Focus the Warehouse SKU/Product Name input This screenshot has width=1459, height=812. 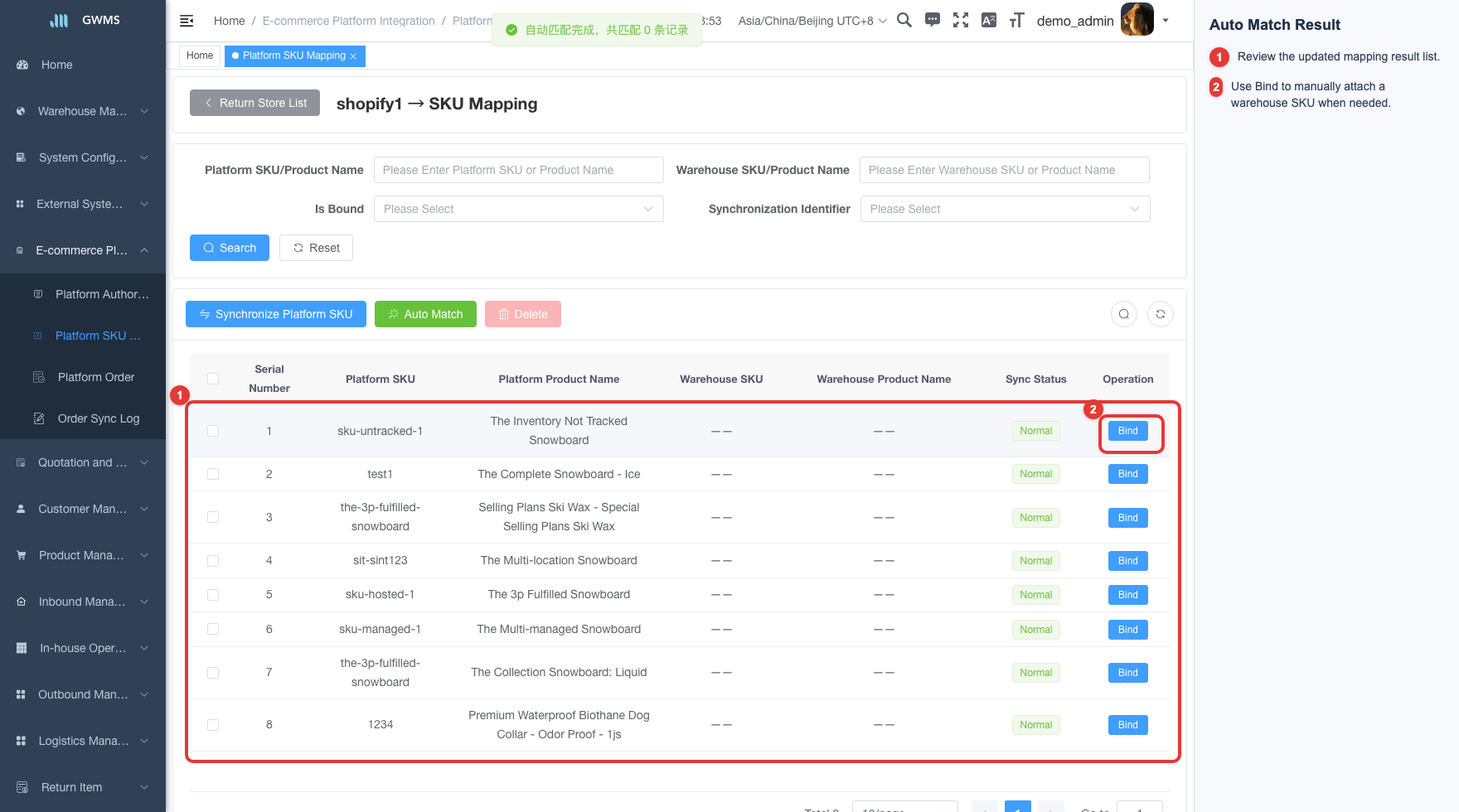pyautogui.click(x=1005, y=170)
